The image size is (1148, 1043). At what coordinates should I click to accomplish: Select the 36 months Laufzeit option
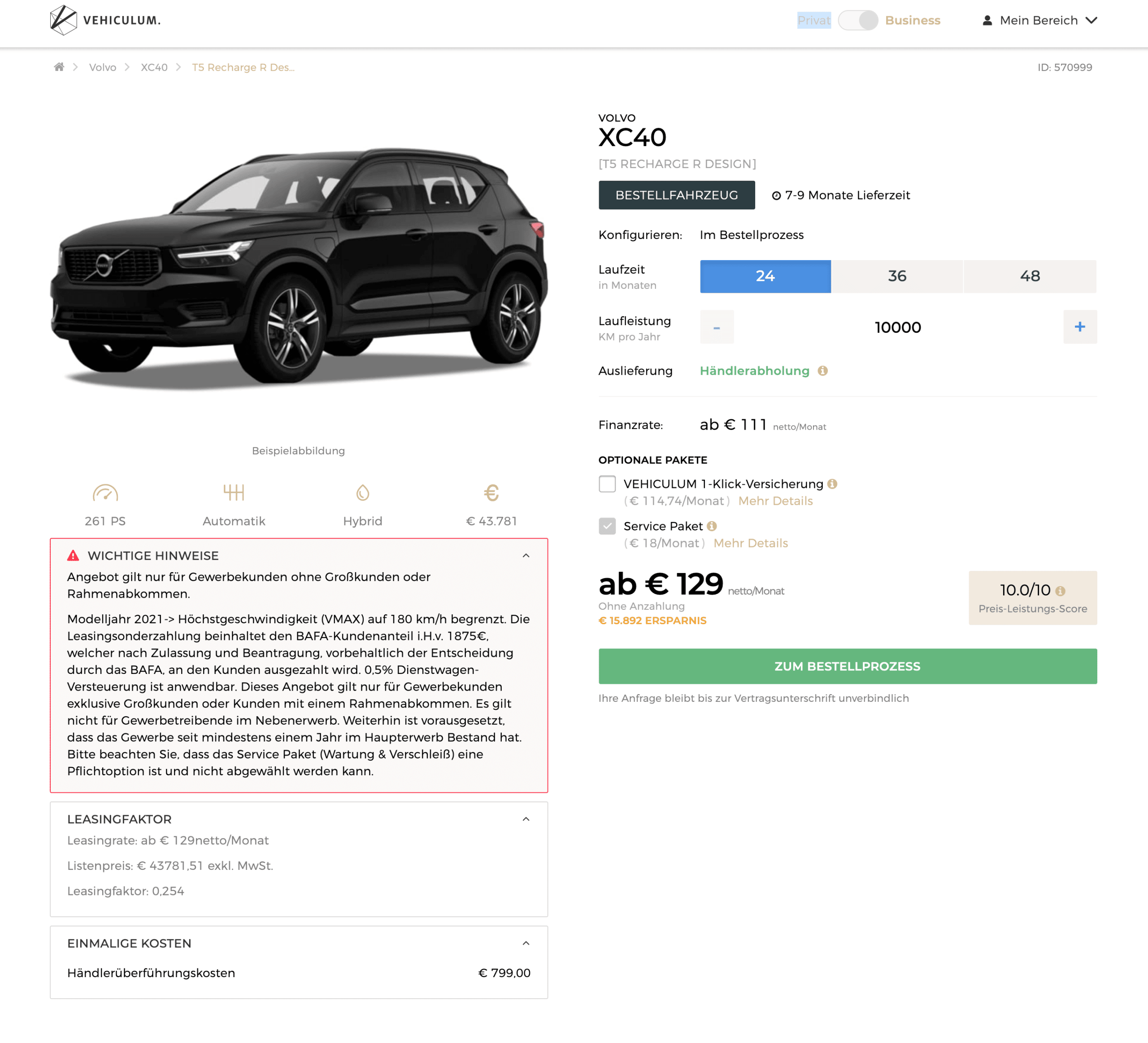(897, 276)
